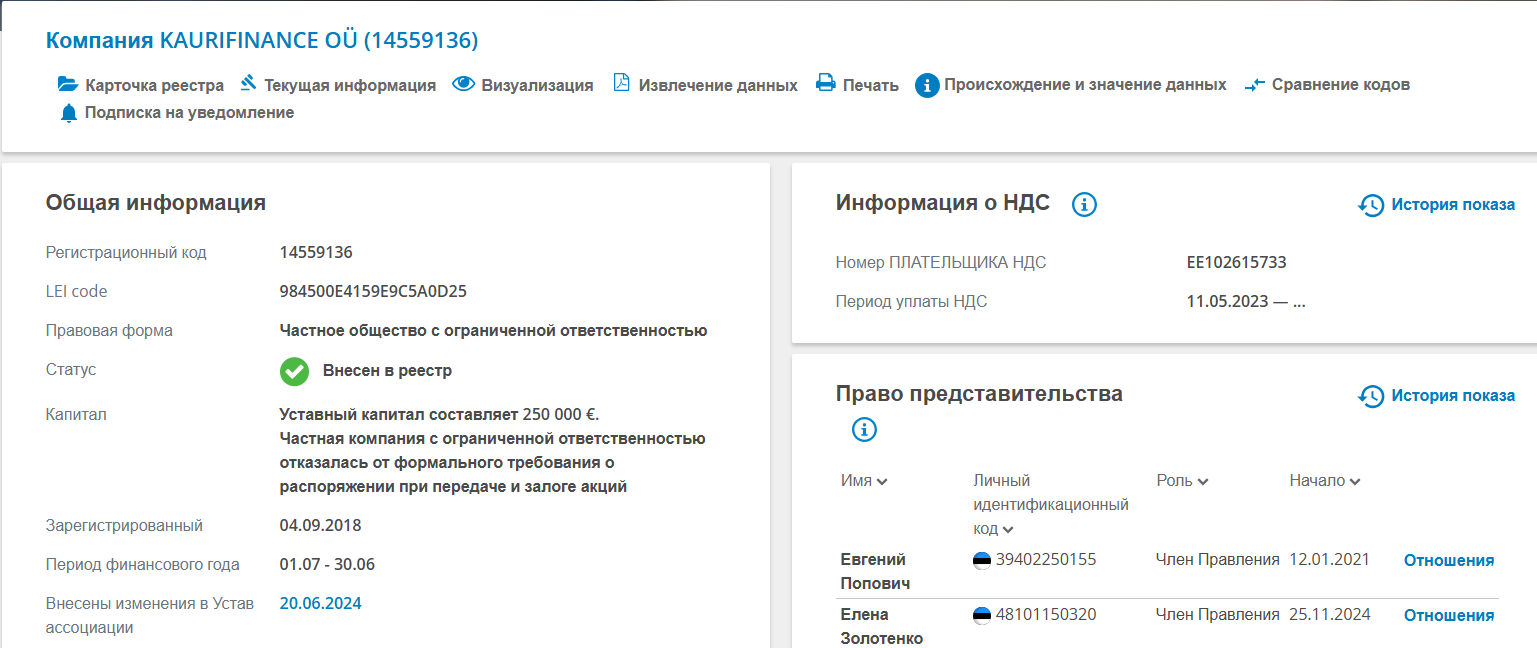
Task: Click company title KAURIFINANCE OÜ (14559136)
Action: [262, 40]
